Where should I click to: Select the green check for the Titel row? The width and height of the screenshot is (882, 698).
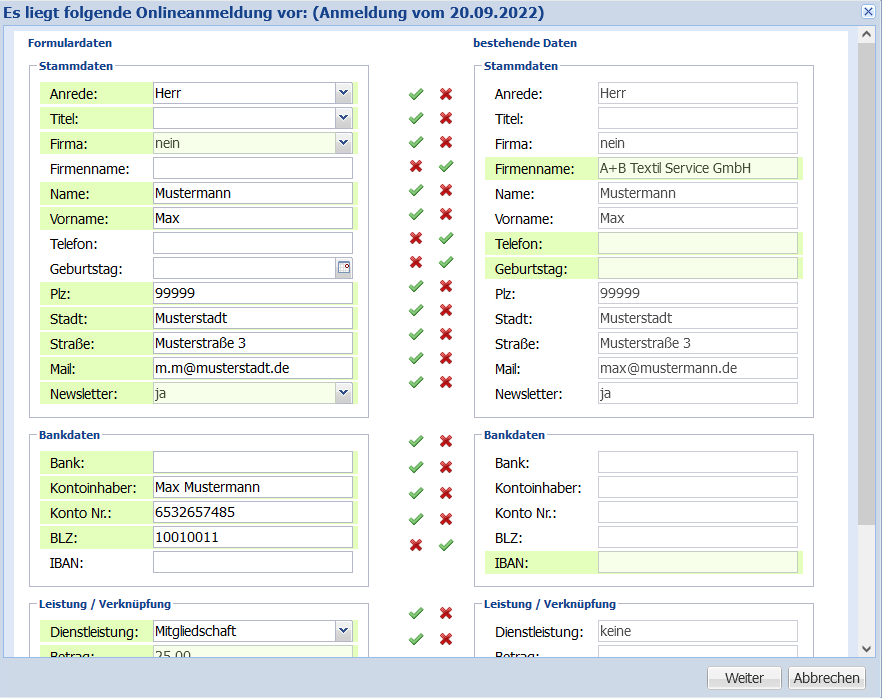tap(416, 118)
